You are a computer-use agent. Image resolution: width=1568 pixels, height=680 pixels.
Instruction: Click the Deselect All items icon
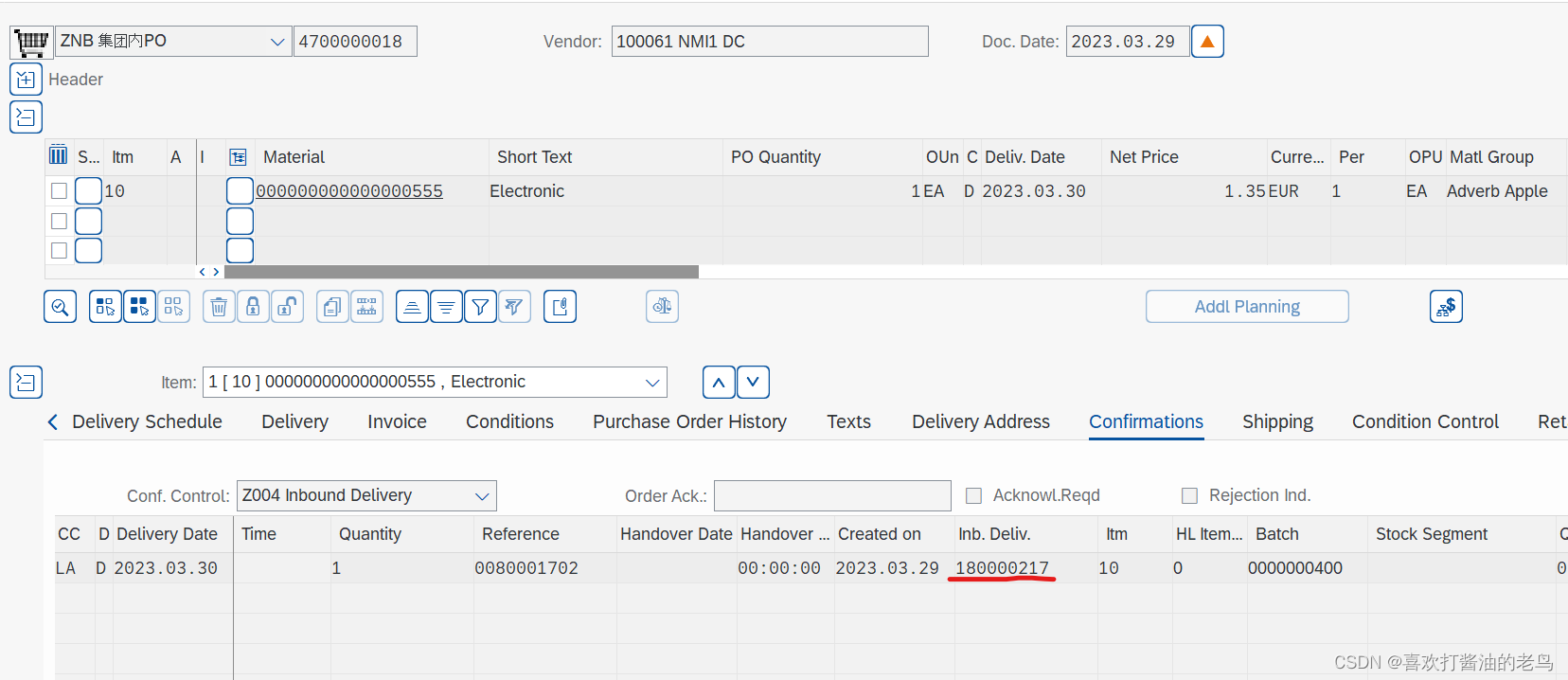[x=174, y=306]
